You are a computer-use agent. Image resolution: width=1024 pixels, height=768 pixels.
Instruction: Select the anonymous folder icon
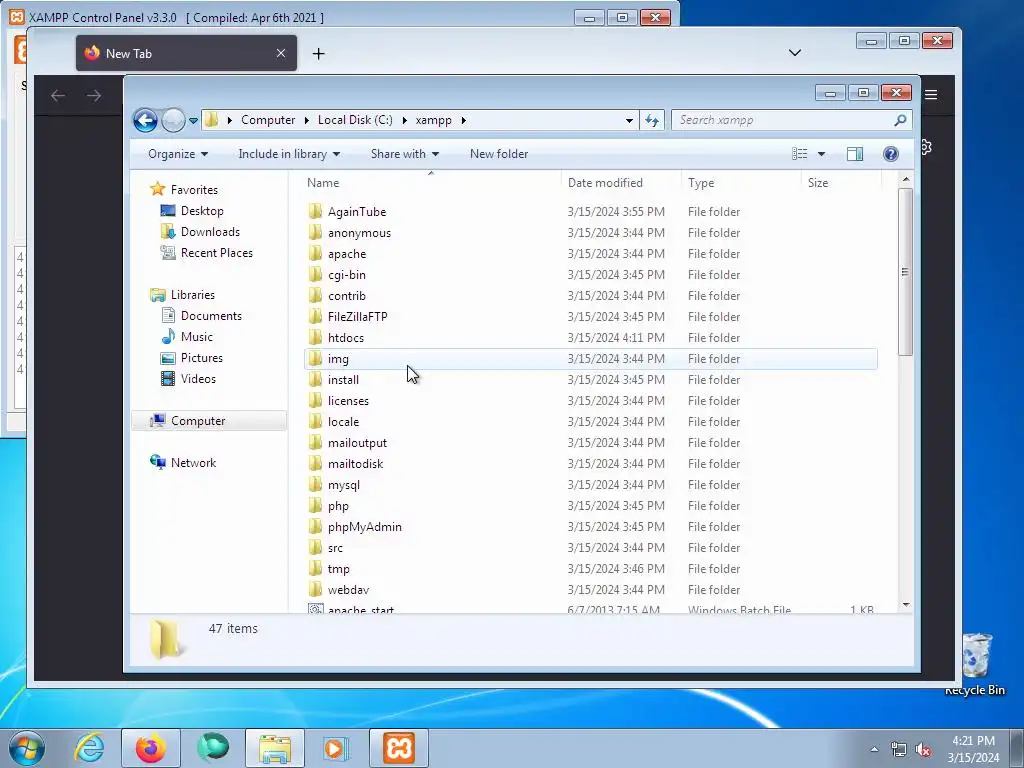coord(315,232)
